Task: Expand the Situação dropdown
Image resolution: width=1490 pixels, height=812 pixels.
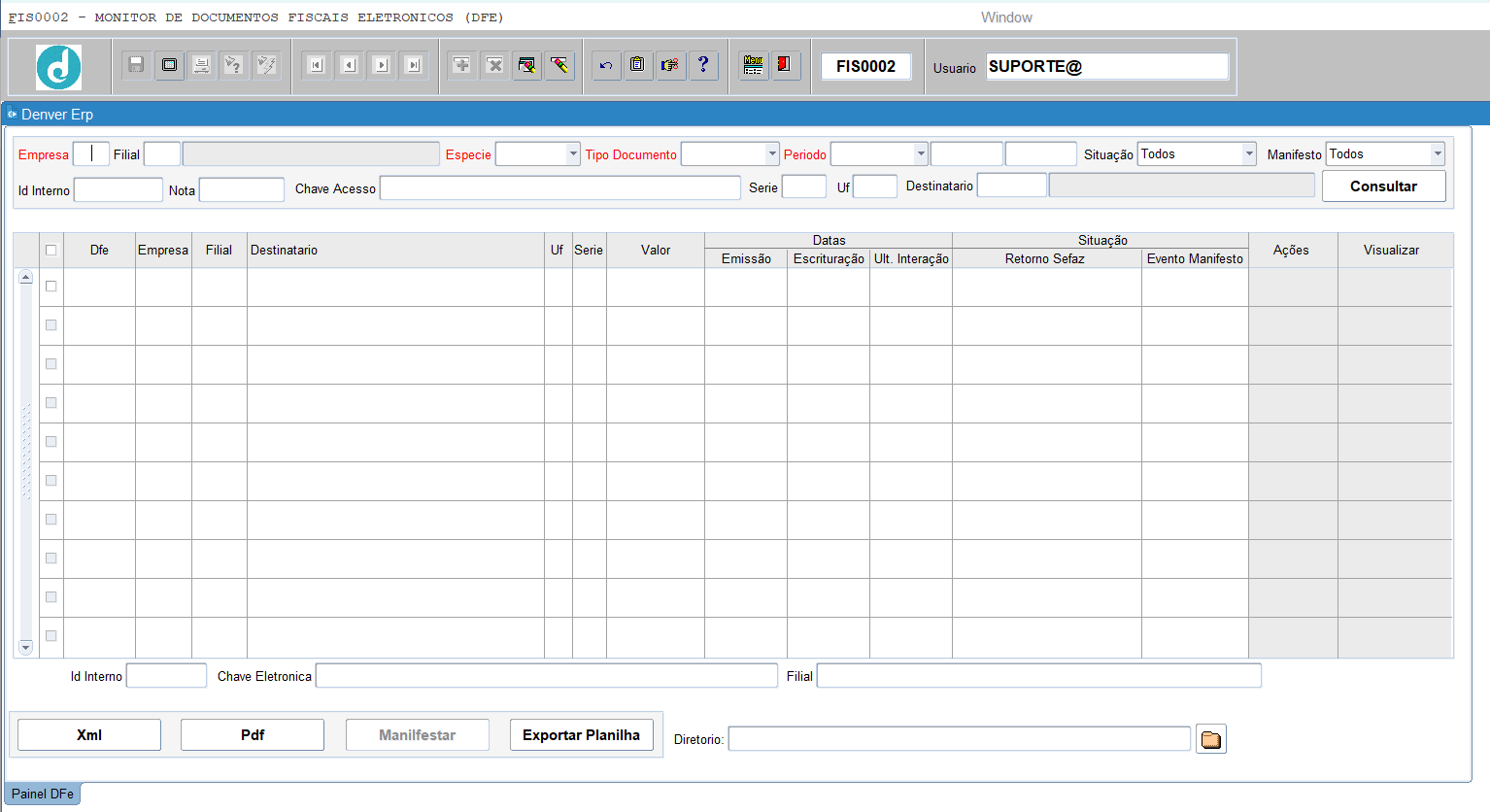Action: 1249,154
